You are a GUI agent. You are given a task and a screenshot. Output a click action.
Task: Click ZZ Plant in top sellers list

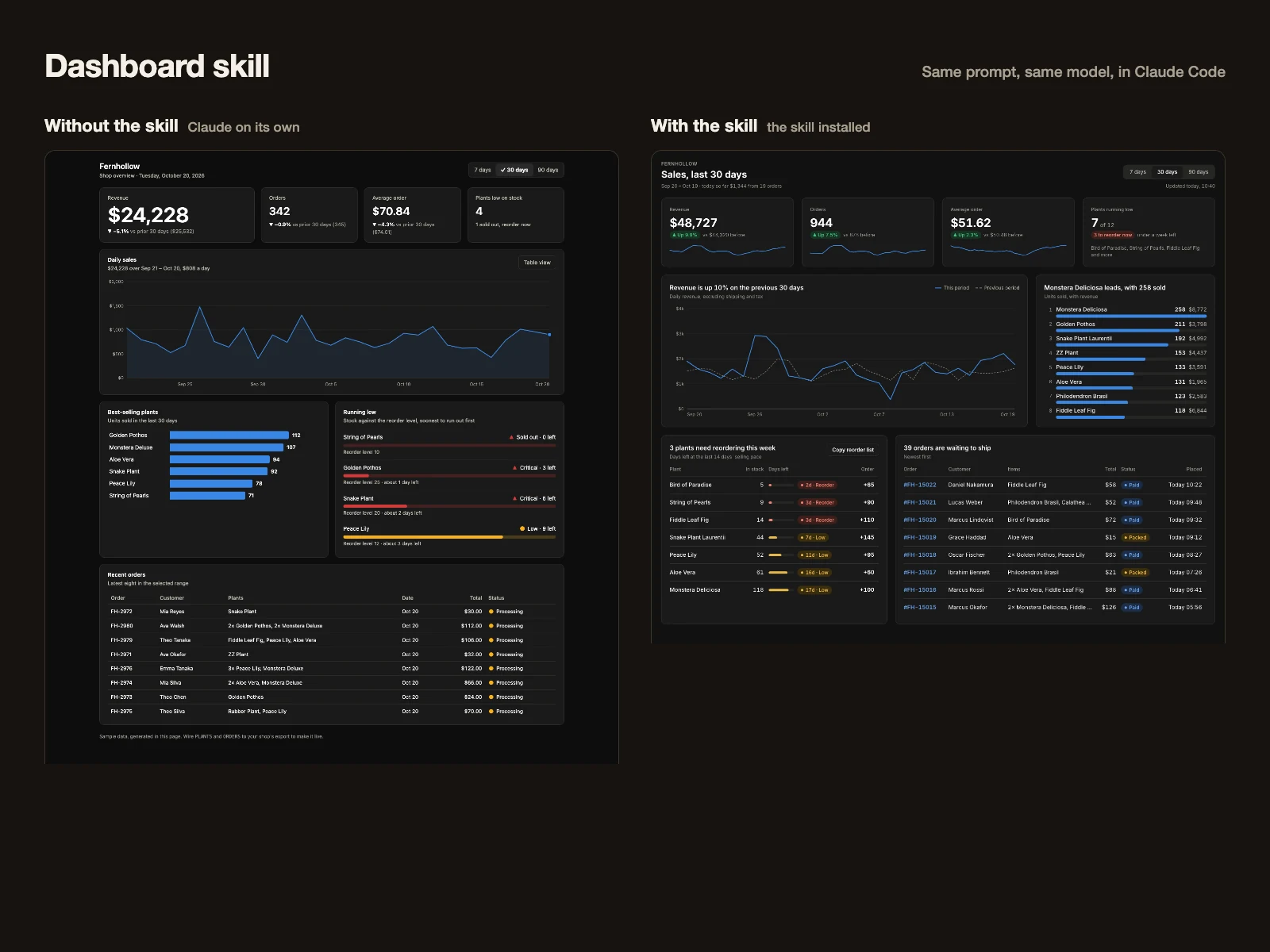coord(1067,353)
